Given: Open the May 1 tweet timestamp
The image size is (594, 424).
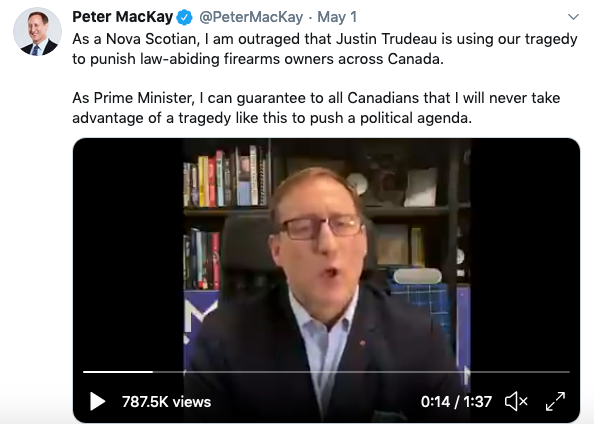Looking at the screenshot, I should (x=337, y=17).
